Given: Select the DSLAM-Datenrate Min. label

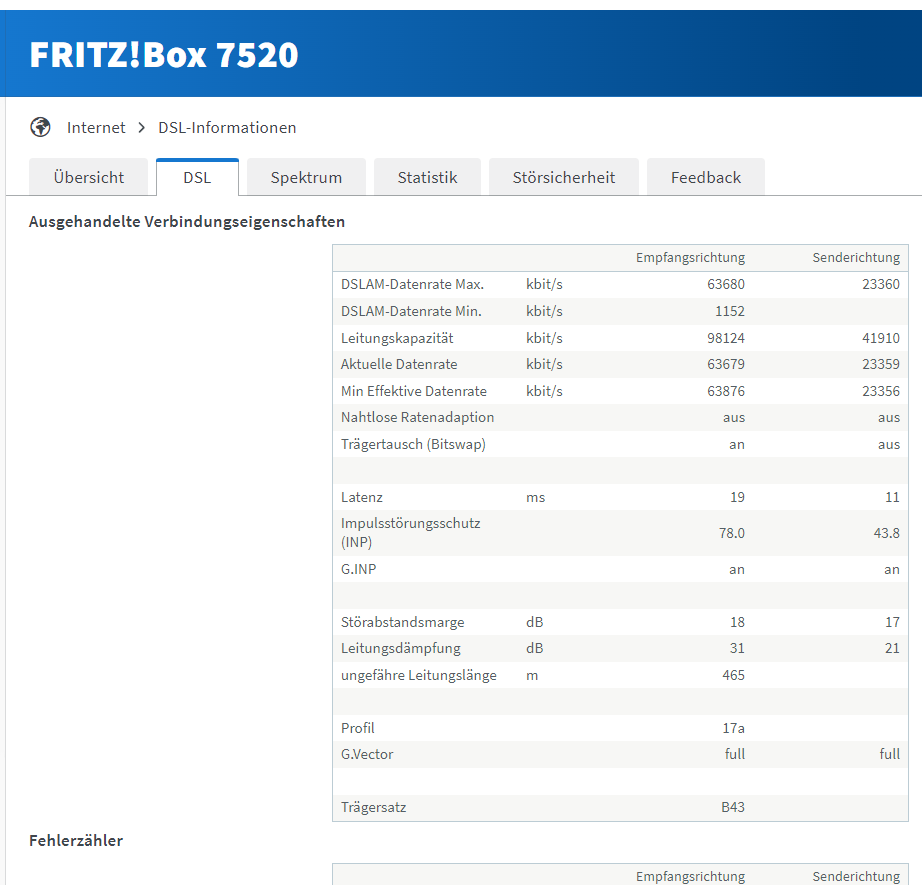Looking at the screenshot, I should pos(411,311).
